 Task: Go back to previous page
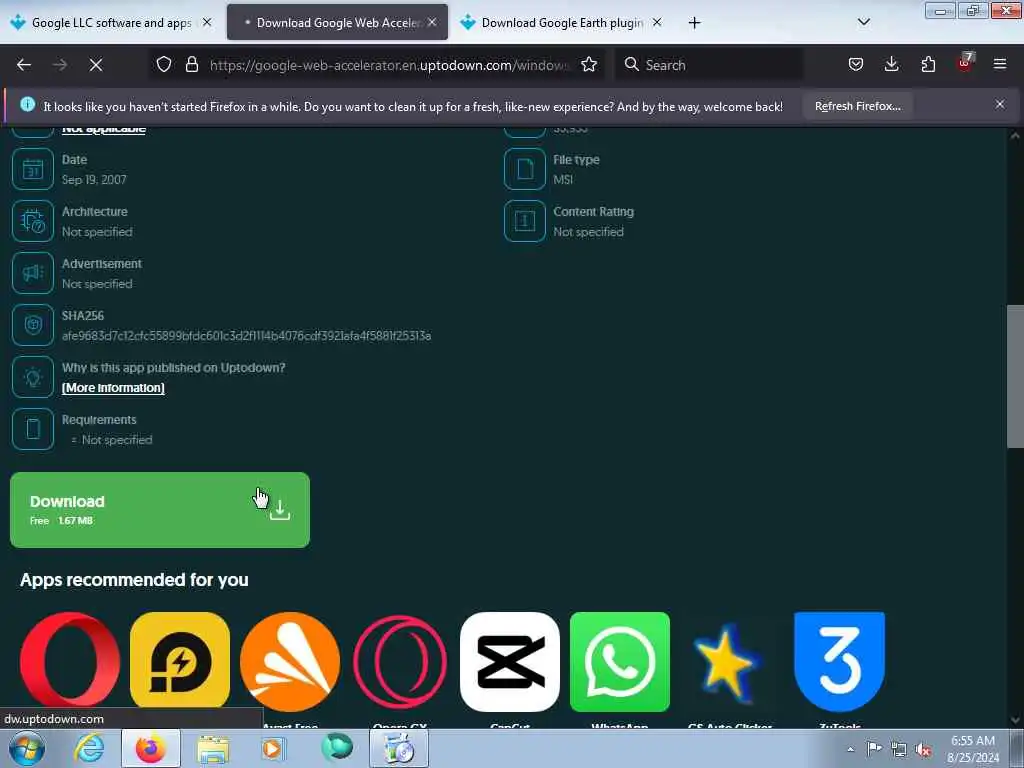click(x=24, y=65)
